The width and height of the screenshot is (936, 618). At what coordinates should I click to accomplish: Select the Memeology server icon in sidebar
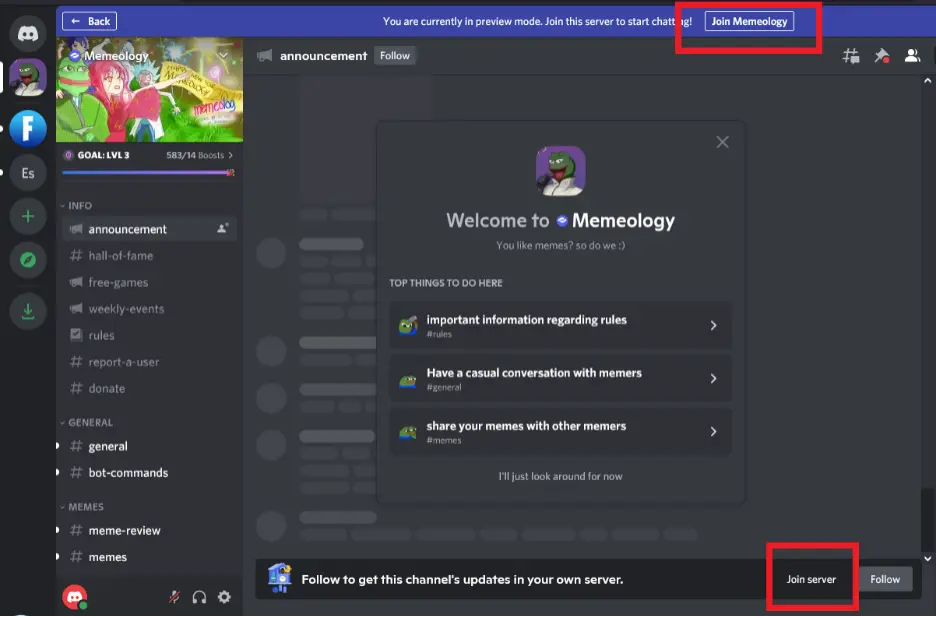tap(27, 78)
